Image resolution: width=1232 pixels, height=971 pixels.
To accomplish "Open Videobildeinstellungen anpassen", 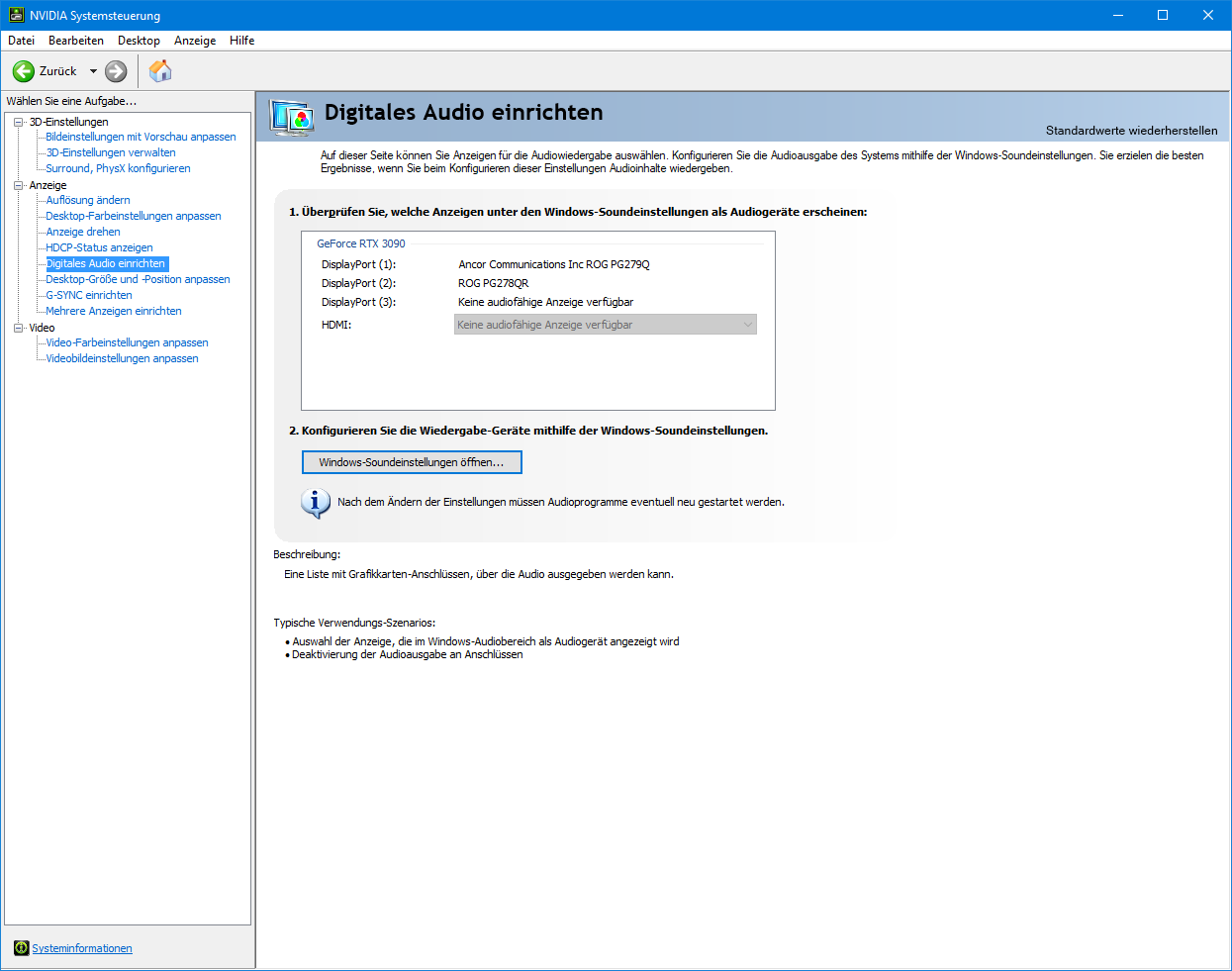I will (x=123, y=358).
